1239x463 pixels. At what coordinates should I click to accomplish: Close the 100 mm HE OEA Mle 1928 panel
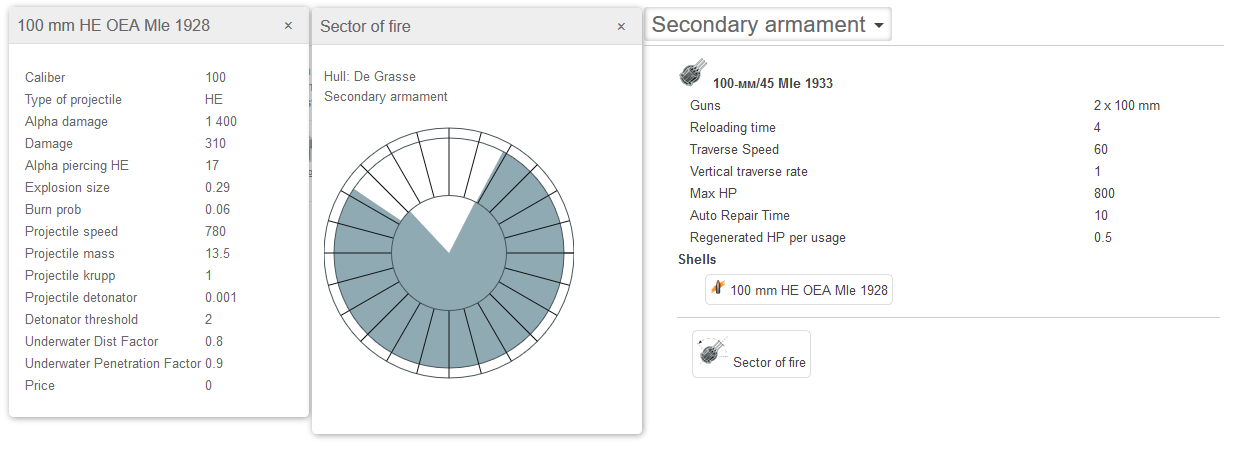[288, 26]
